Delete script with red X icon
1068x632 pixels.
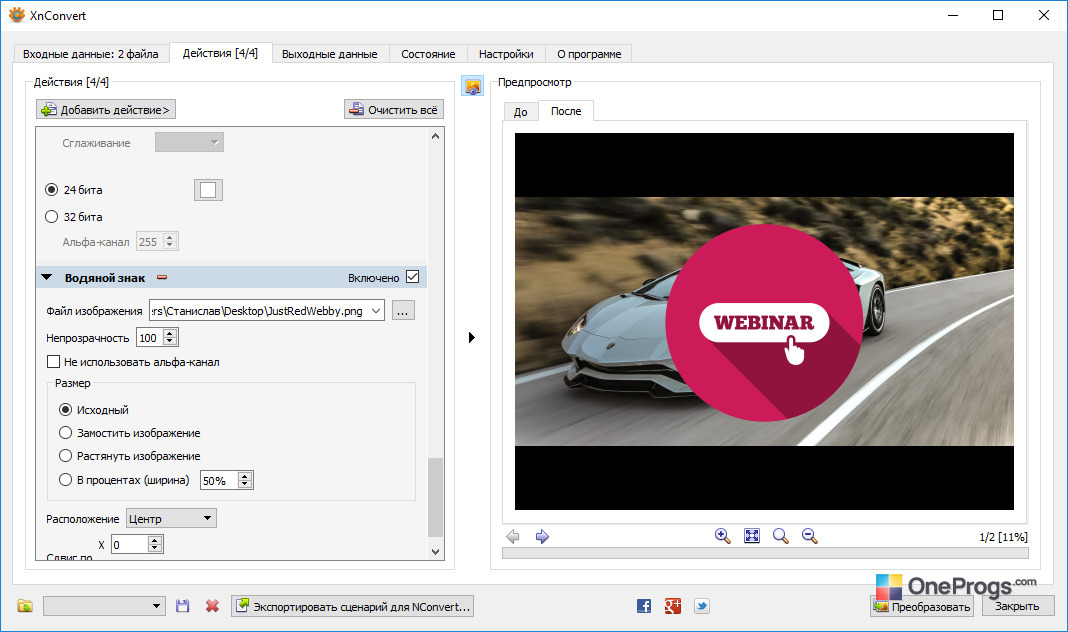(213, 605)
